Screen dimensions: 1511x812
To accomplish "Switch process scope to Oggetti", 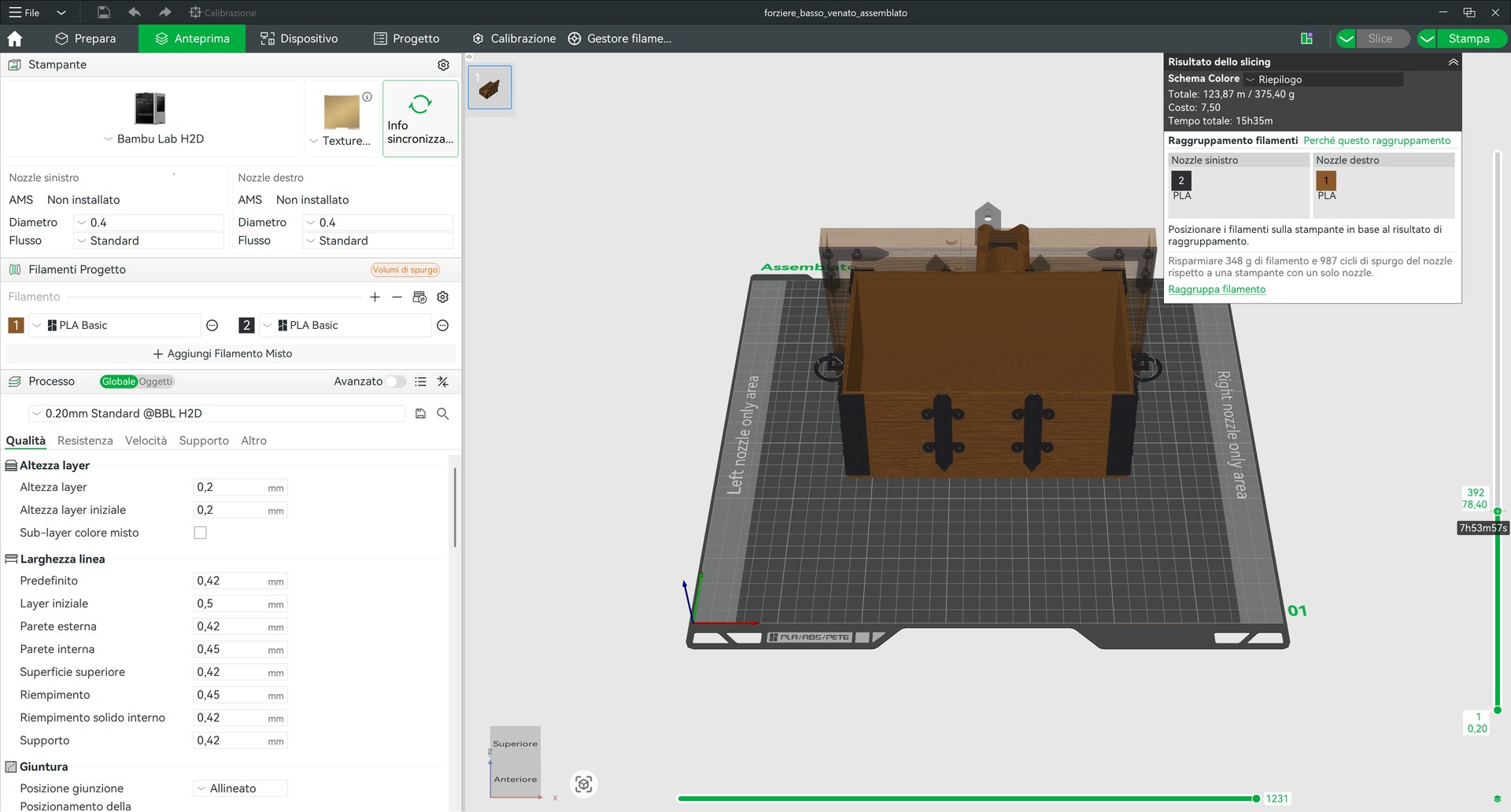I will pos(156,382).
